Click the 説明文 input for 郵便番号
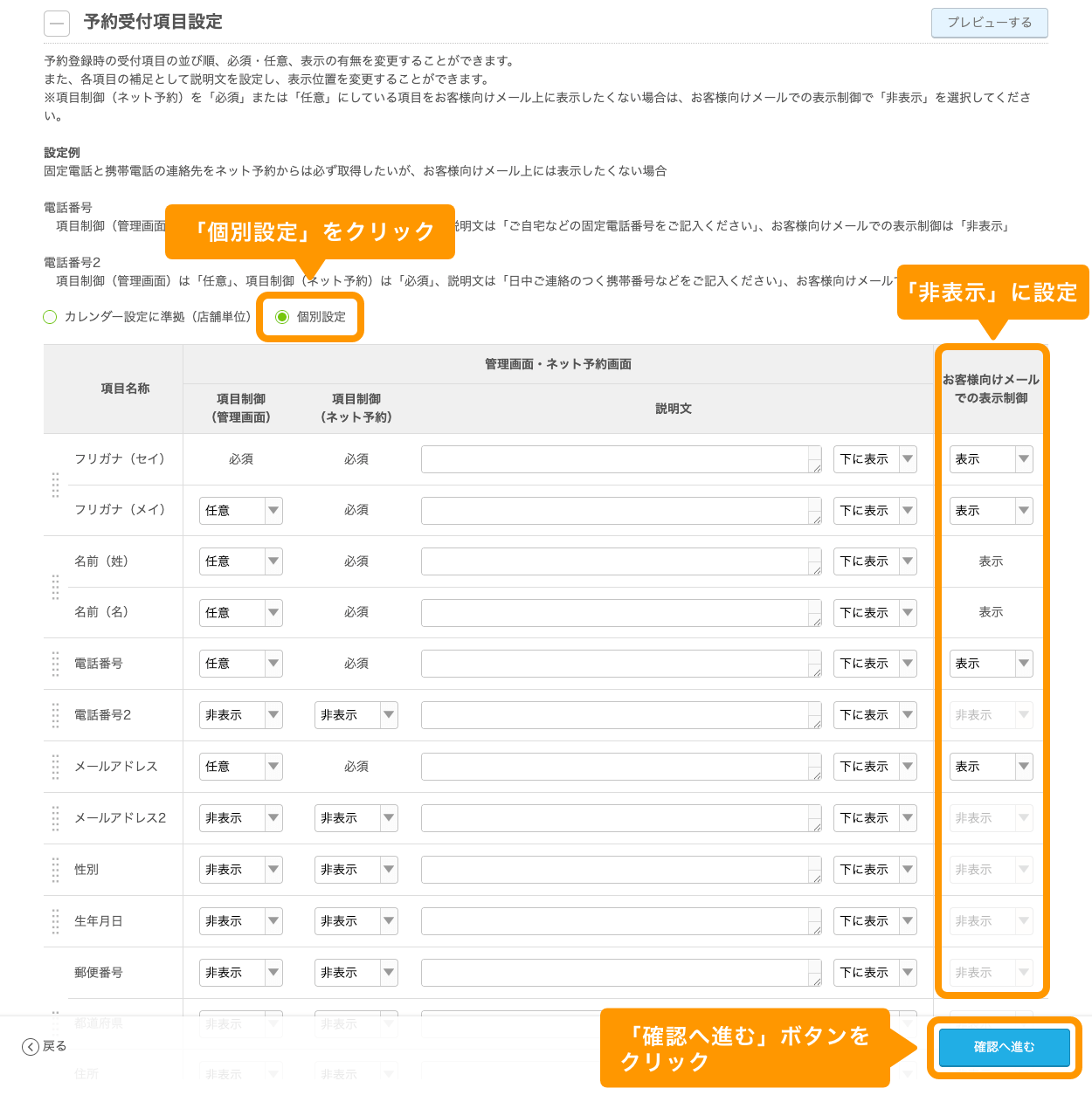The width and height of the screenshot is (1092, 1095). click(620, 972)
